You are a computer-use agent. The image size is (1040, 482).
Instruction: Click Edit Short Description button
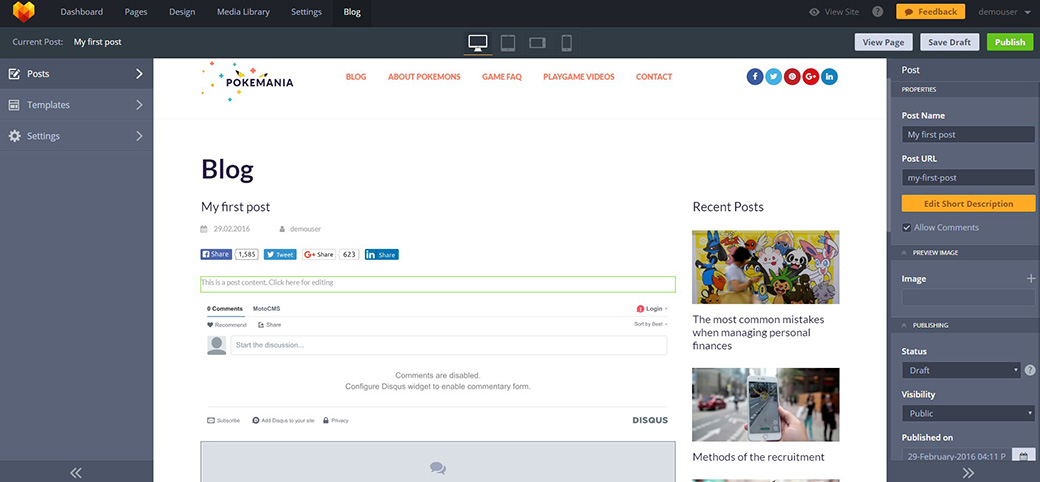coord(968,203)
